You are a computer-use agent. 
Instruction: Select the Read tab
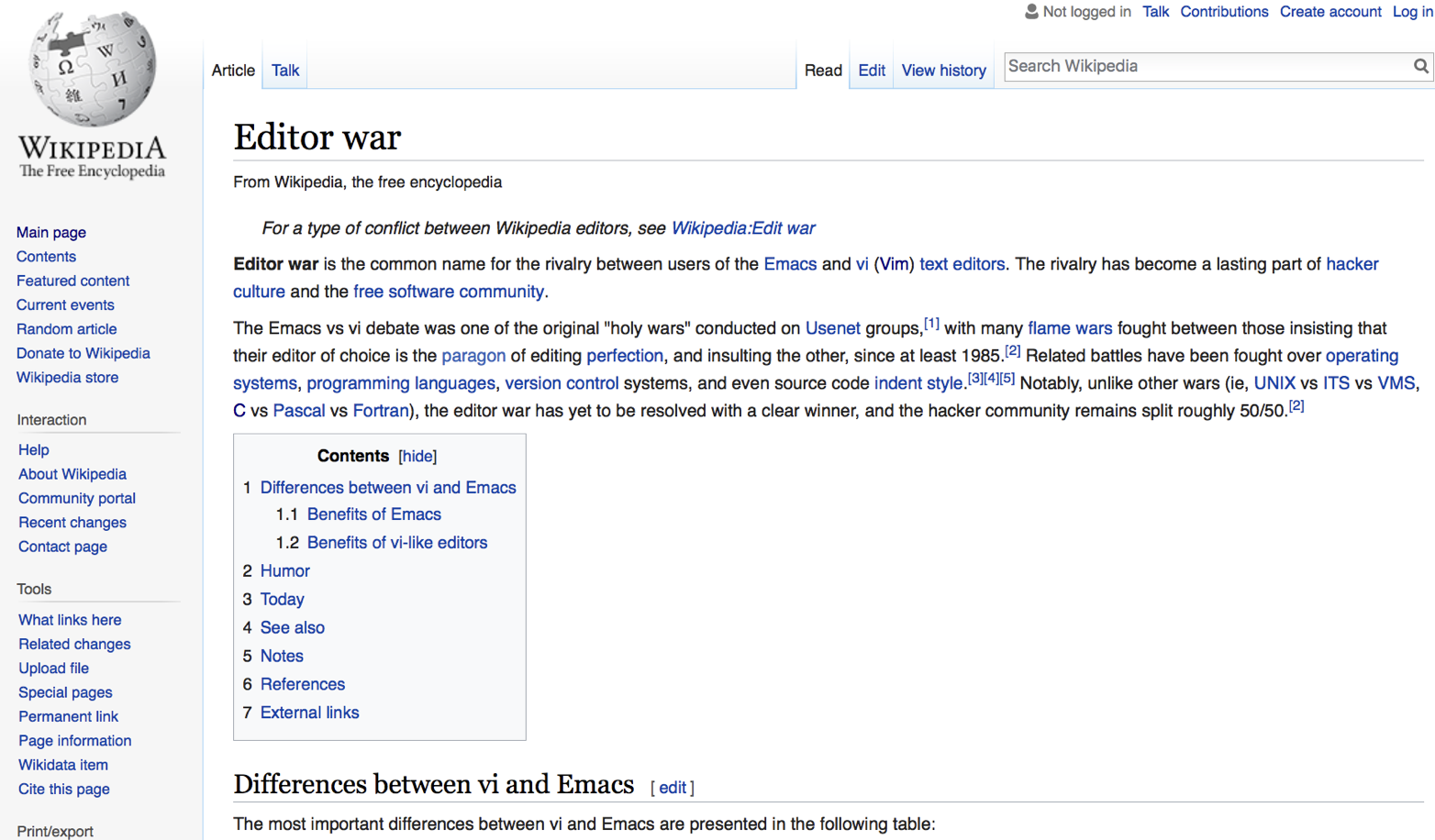click(x=823, y=70)
